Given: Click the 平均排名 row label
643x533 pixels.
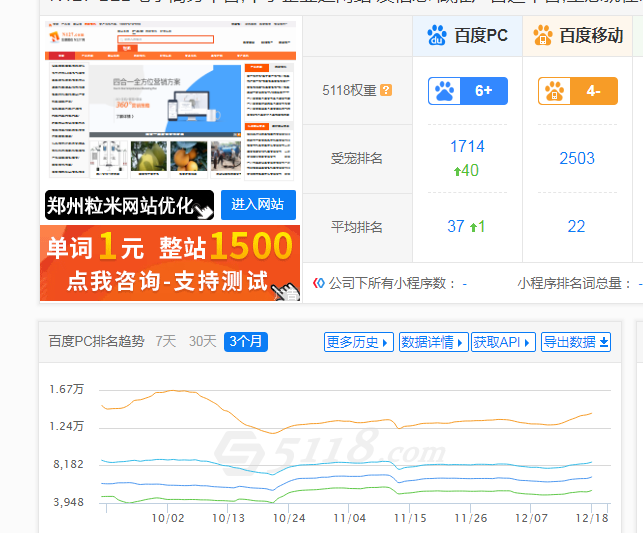Looking at the screenshot, I should (x=356, y=227).
